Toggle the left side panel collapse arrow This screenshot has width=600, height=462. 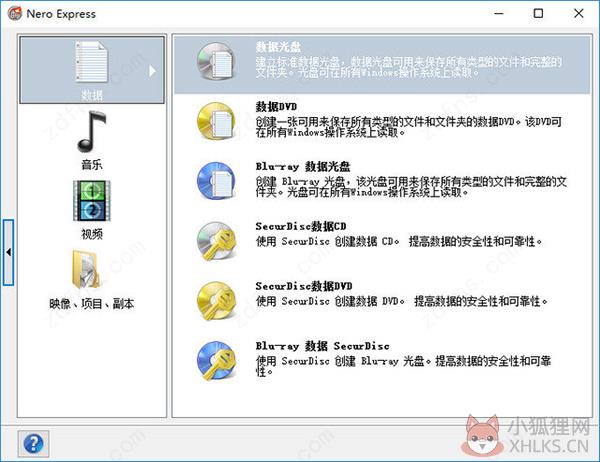click(x=8, y=252)
